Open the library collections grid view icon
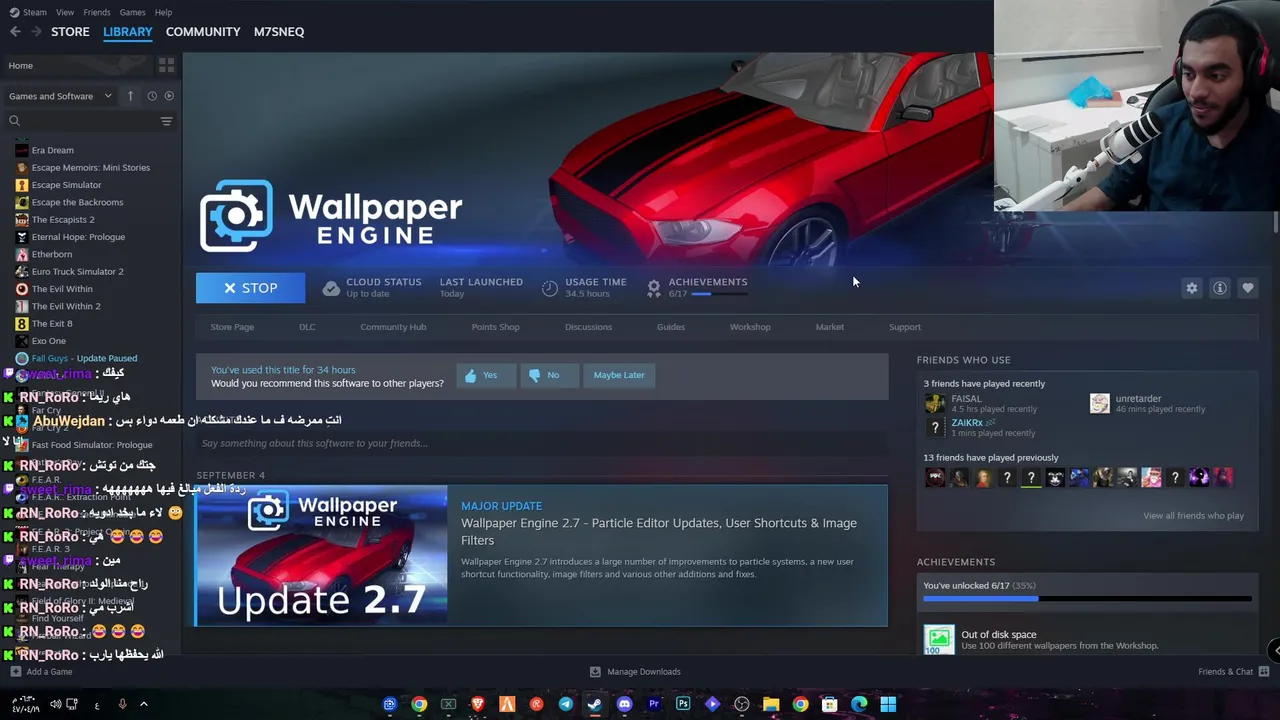 point(166,65)
